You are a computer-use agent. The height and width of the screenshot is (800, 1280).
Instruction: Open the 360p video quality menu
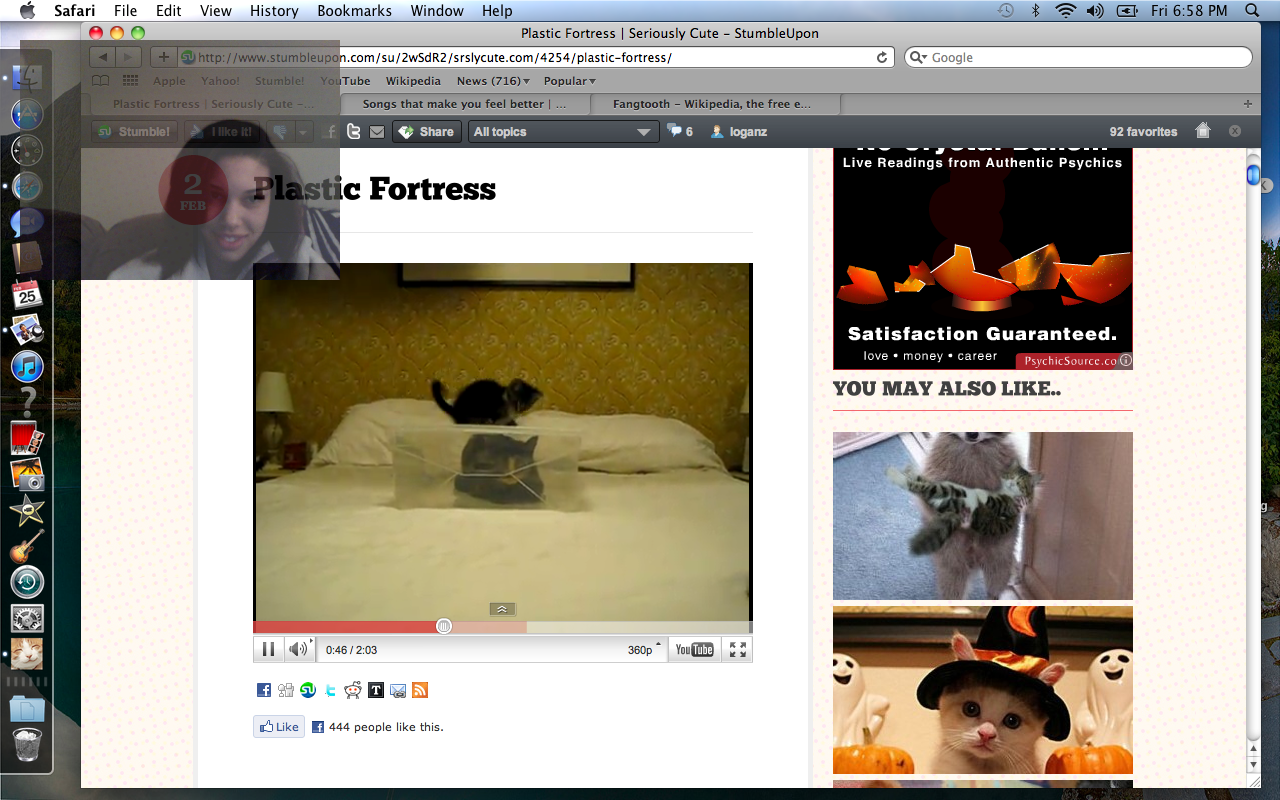pyautogui.click(x=643, y=650)
